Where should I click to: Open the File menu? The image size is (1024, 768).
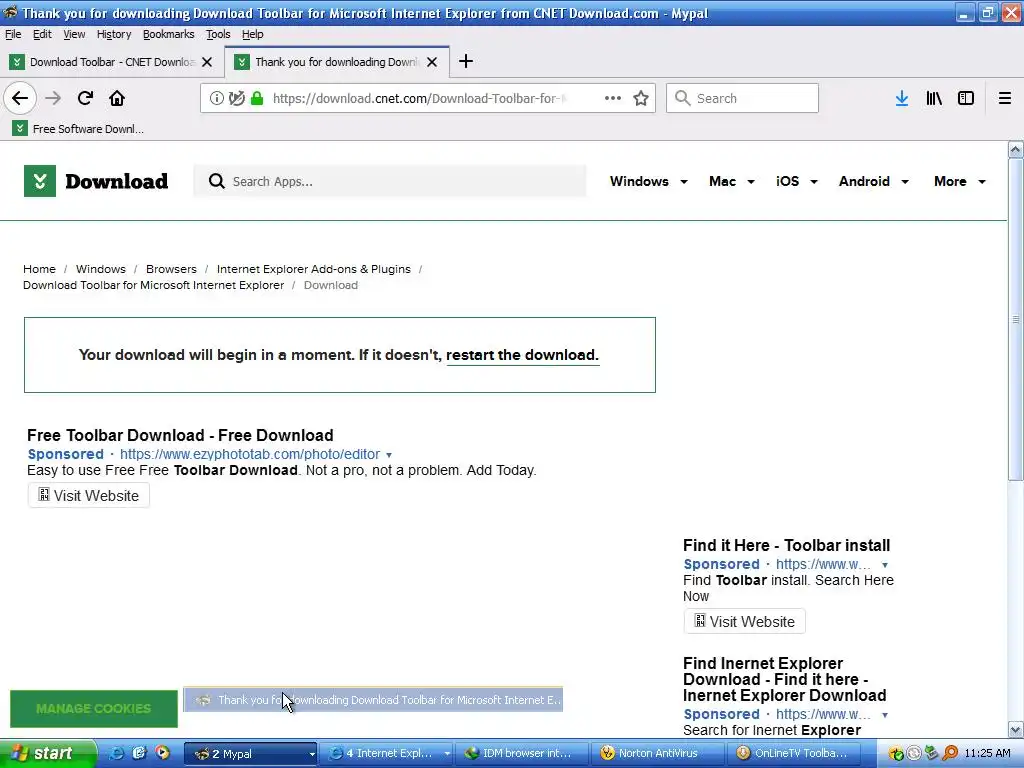[13, 34]
